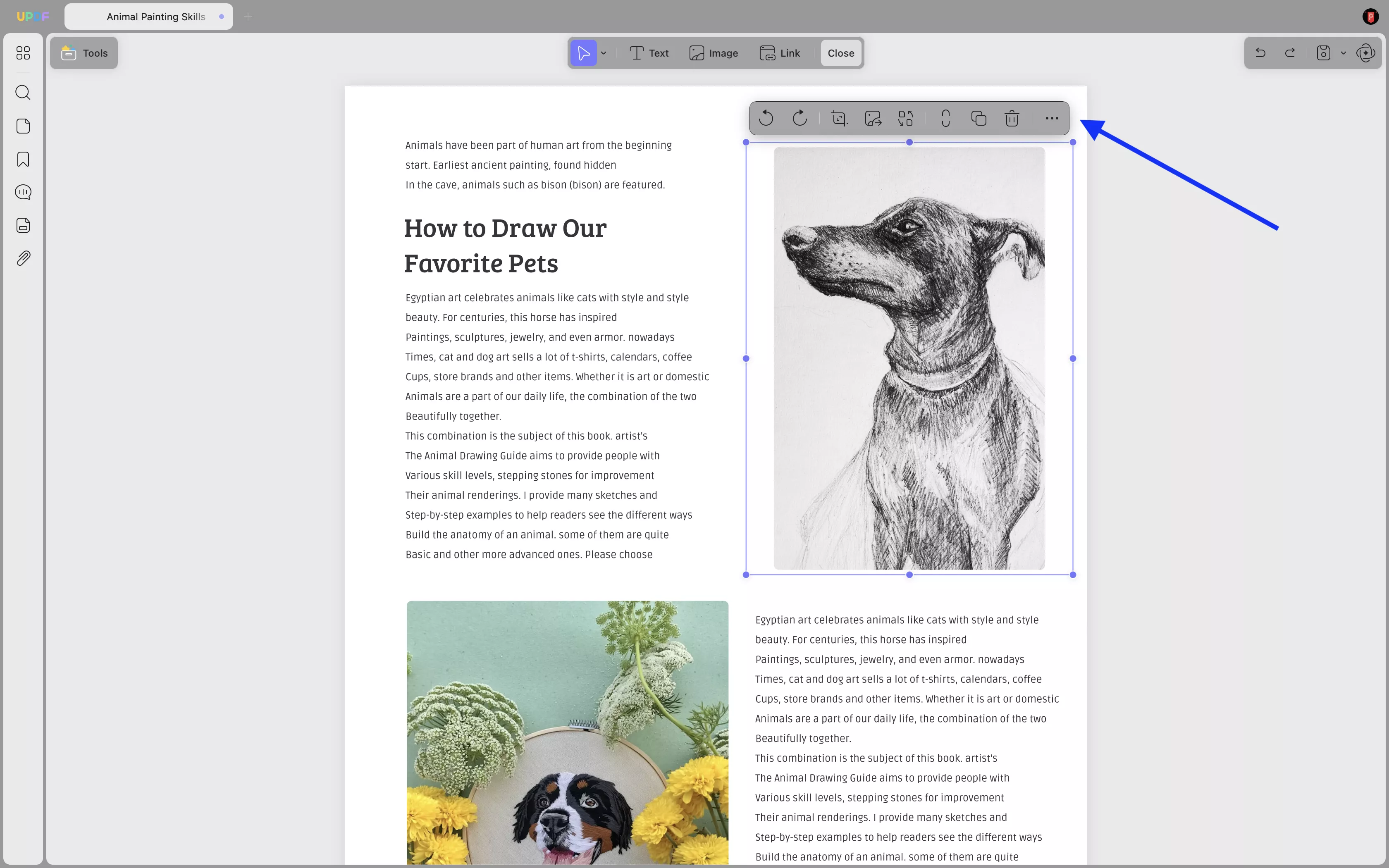Choose the Image editing tool

pyautogui.click(x=714, y=53)
